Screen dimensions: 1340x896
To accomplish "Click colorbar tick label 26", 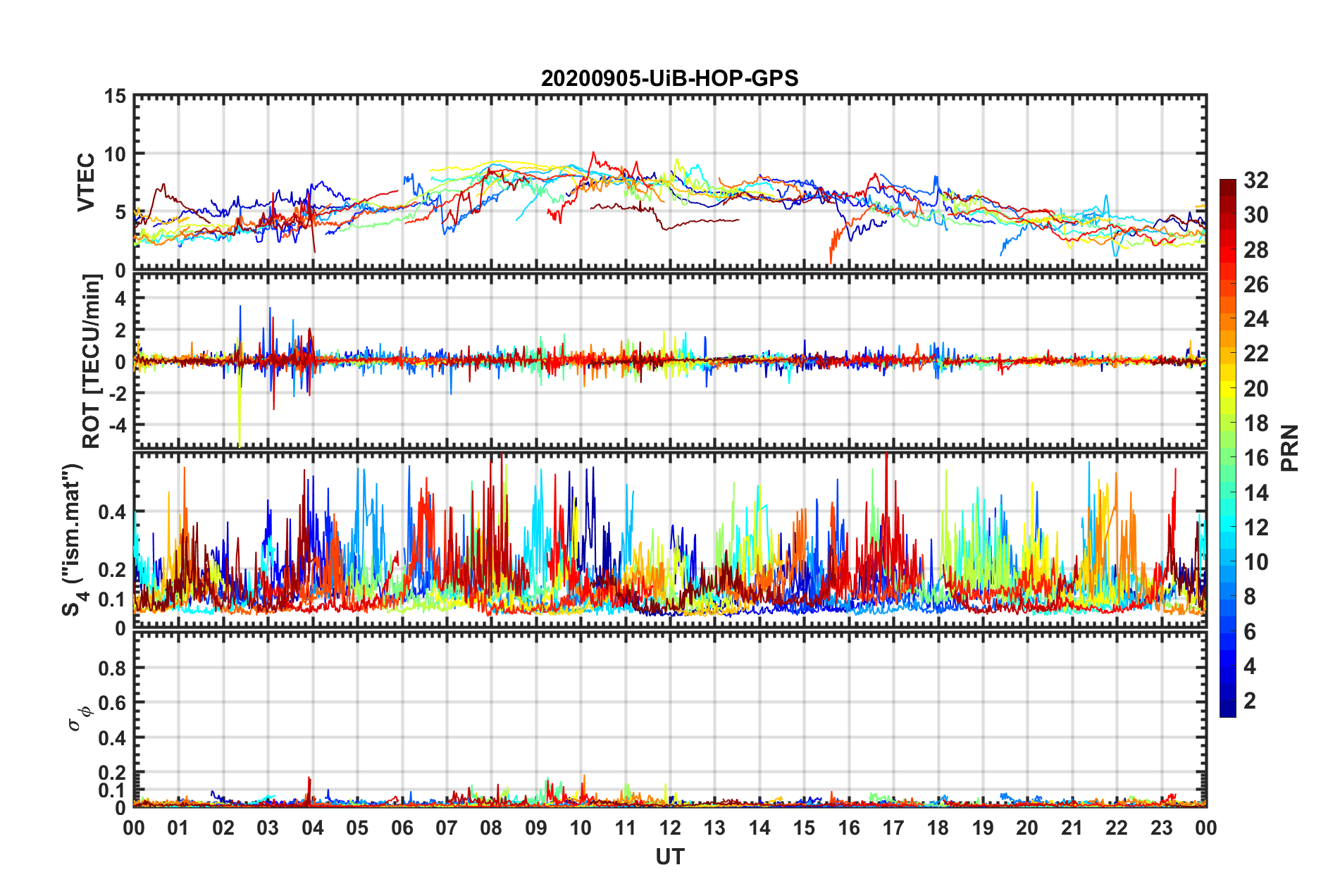I will click(x=1255, y=285).
